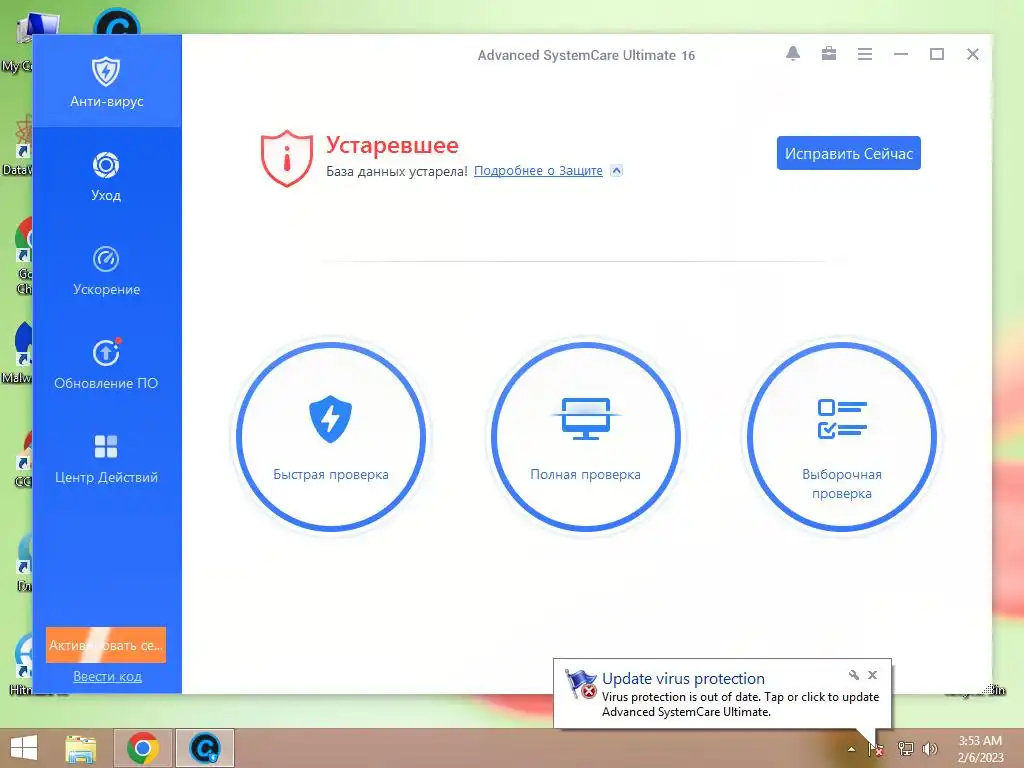Open the Ускорение section

106,270
